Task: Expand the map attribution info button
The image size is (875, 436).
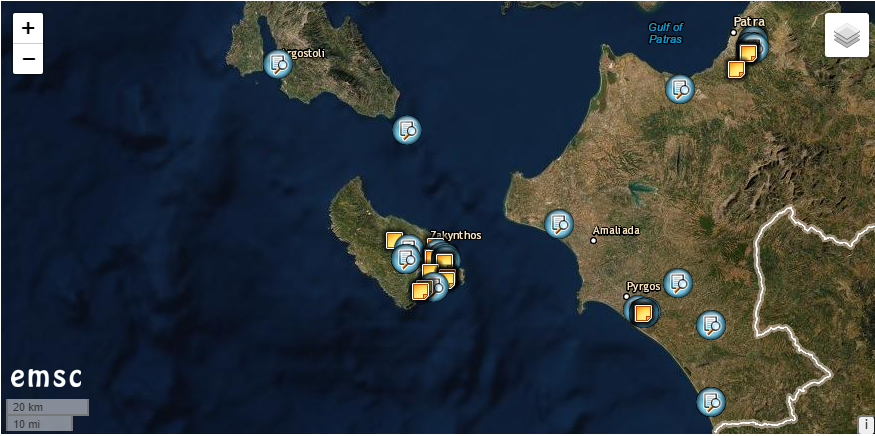Action: pyautogui.click(x=865, y=424)
